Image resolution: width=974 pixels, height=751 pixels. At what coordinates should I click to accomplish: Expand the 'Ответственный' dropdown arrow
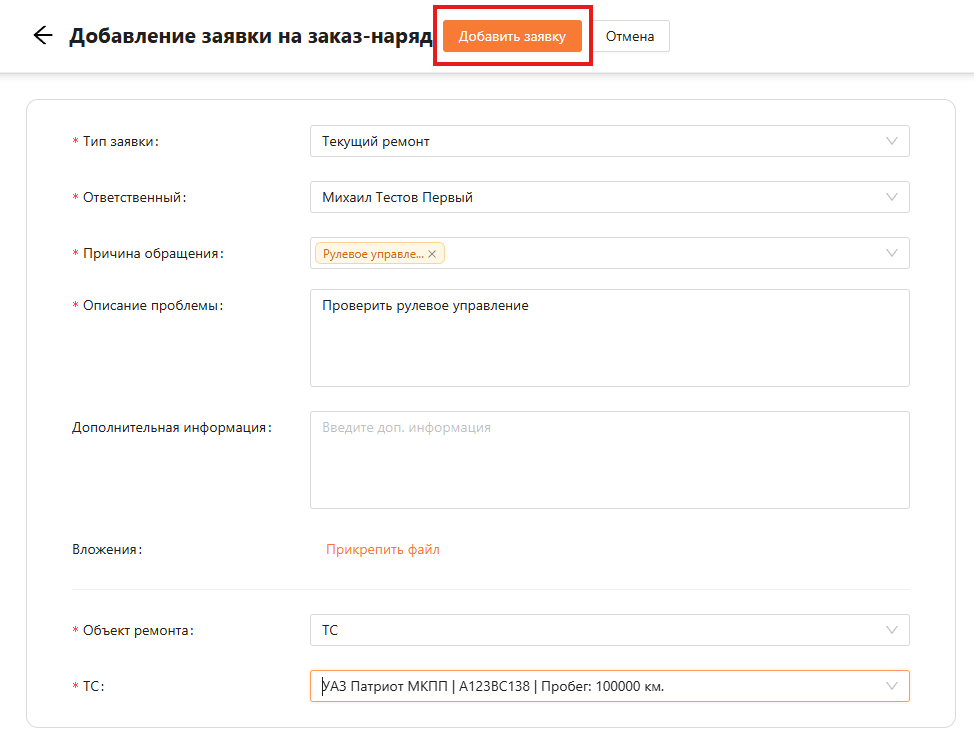pos(891,197)
